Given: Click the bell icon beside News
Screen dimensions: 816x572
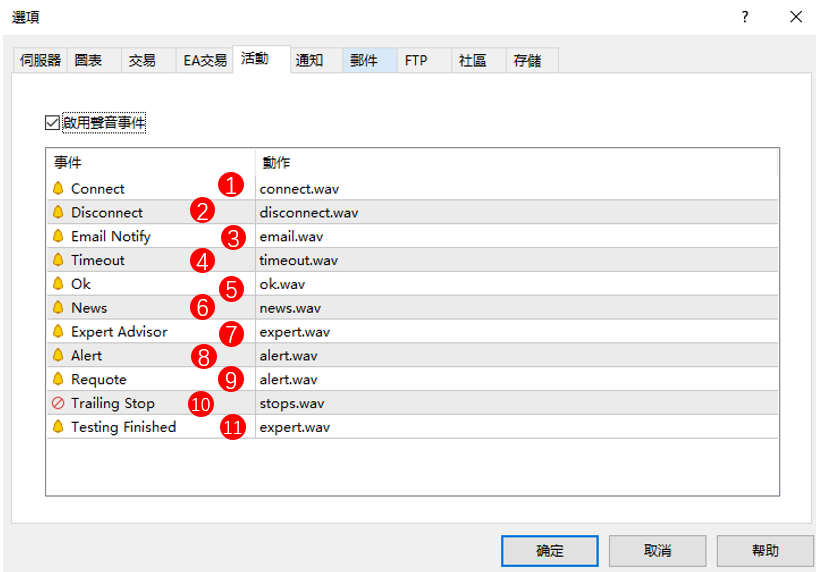Looking at the screenshot, I should coord(58,308).
